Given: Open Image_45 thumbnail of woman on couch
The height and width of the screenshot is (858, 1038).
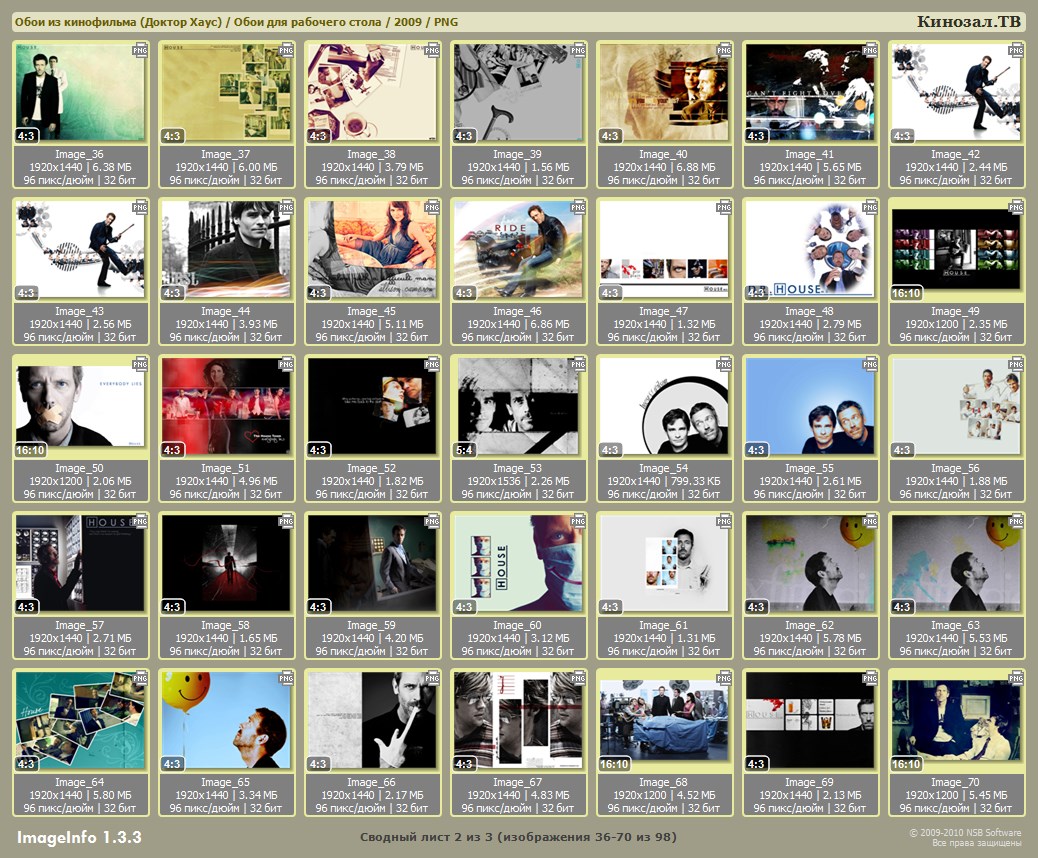Looking at the screenshot, I should [372, 249].
